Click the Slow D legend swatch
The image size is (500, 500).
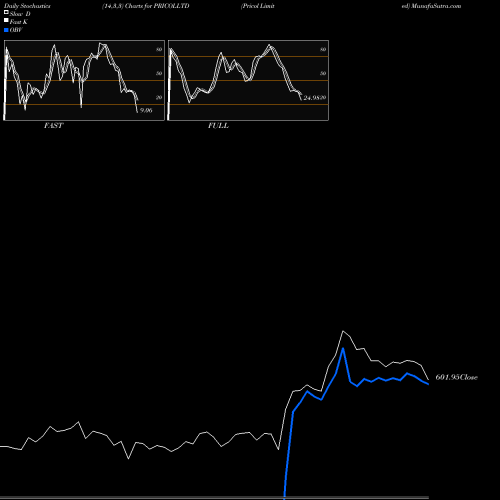6,12
